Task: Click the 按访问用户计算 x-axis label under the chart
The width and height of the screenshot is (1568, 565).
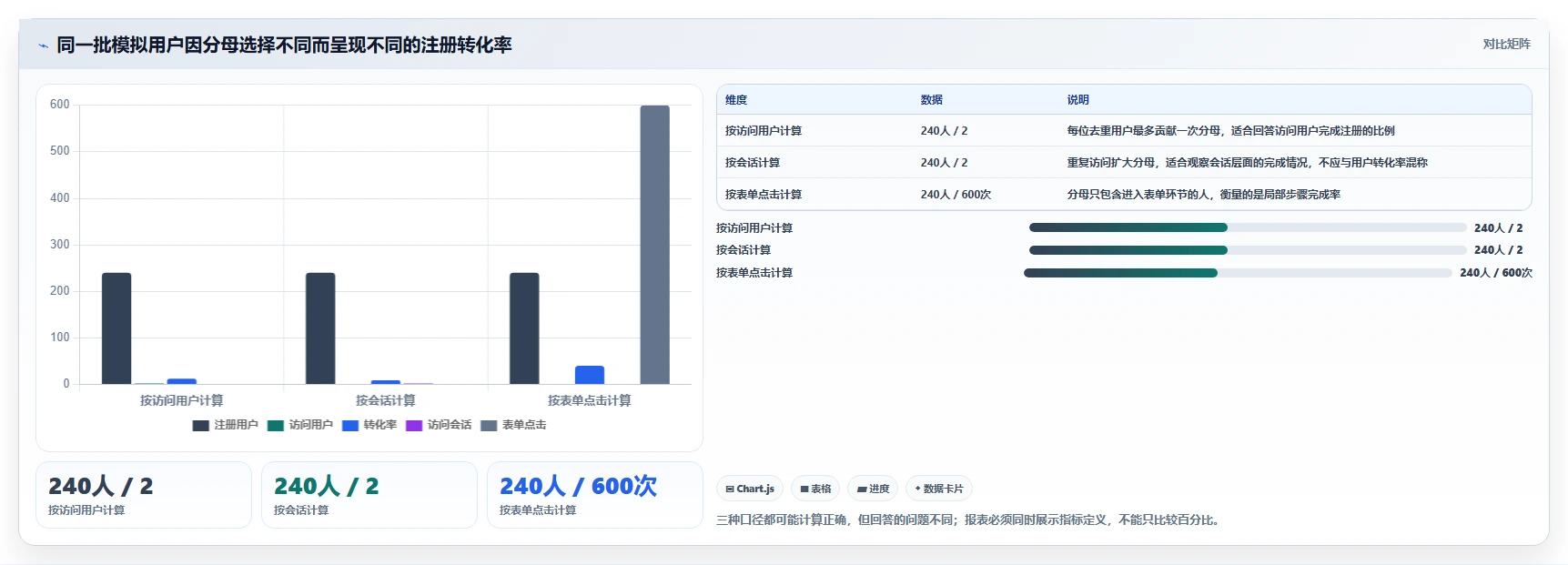Action: 181,400
